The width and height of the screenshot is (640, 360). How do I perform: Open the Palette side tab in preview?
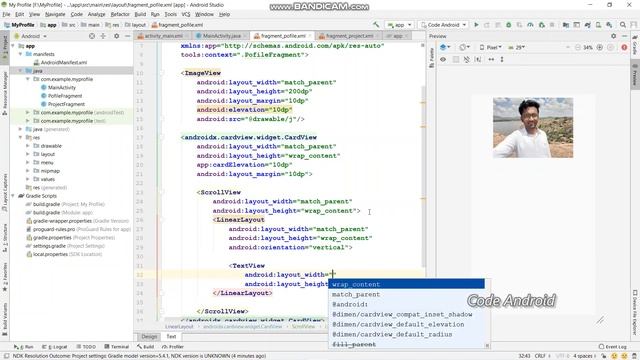pos(432,58)
